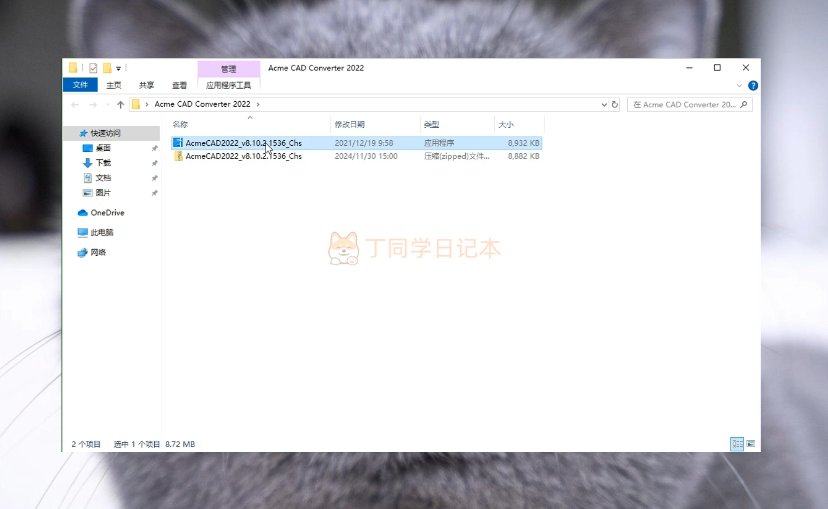Click the size value 8,932 KB
The image size is (828, 509).
(x=523, y=143)
